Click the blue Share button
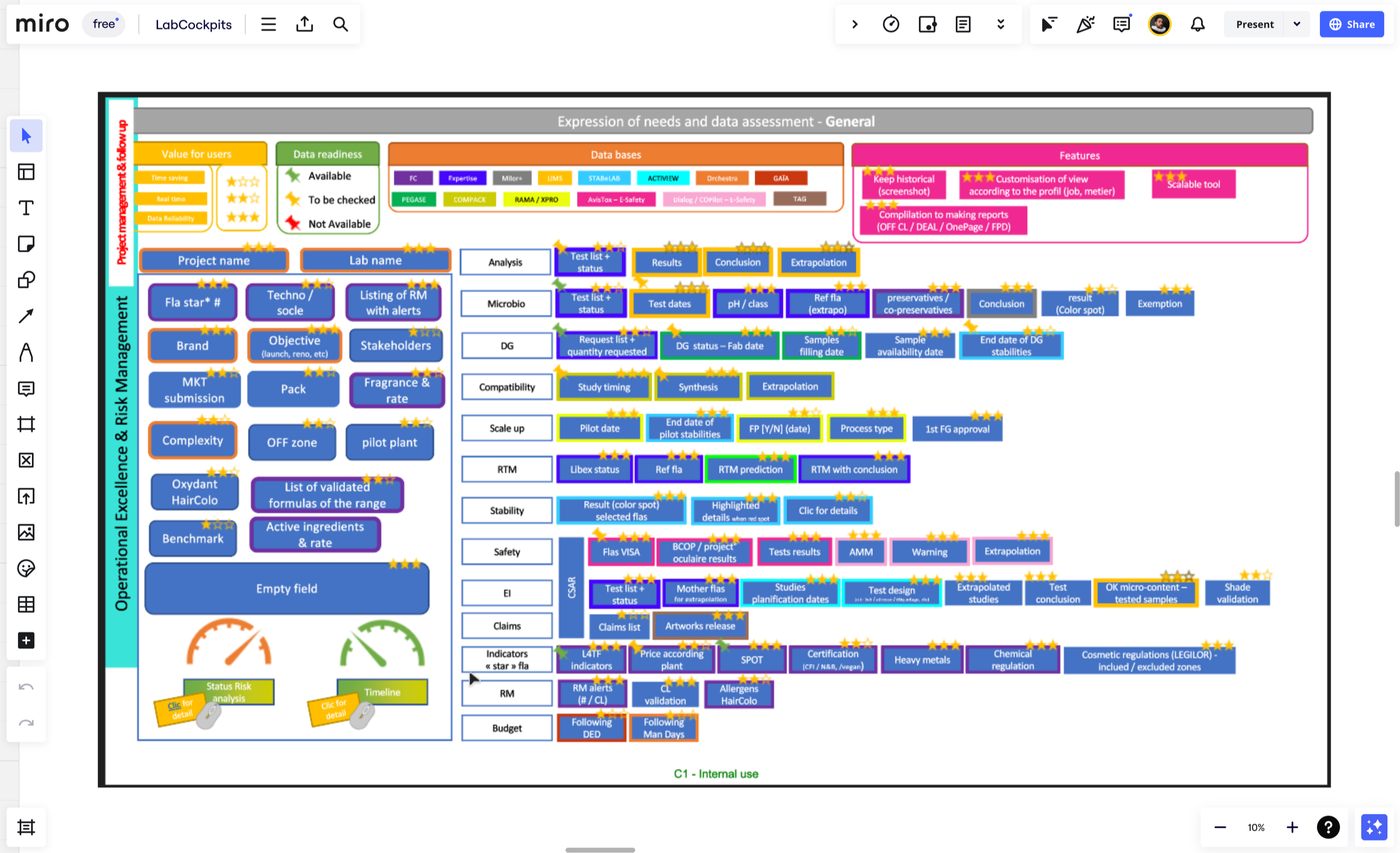Image resolution: width=1400 pixels, height=853 pixels. tap(1351, 25)
